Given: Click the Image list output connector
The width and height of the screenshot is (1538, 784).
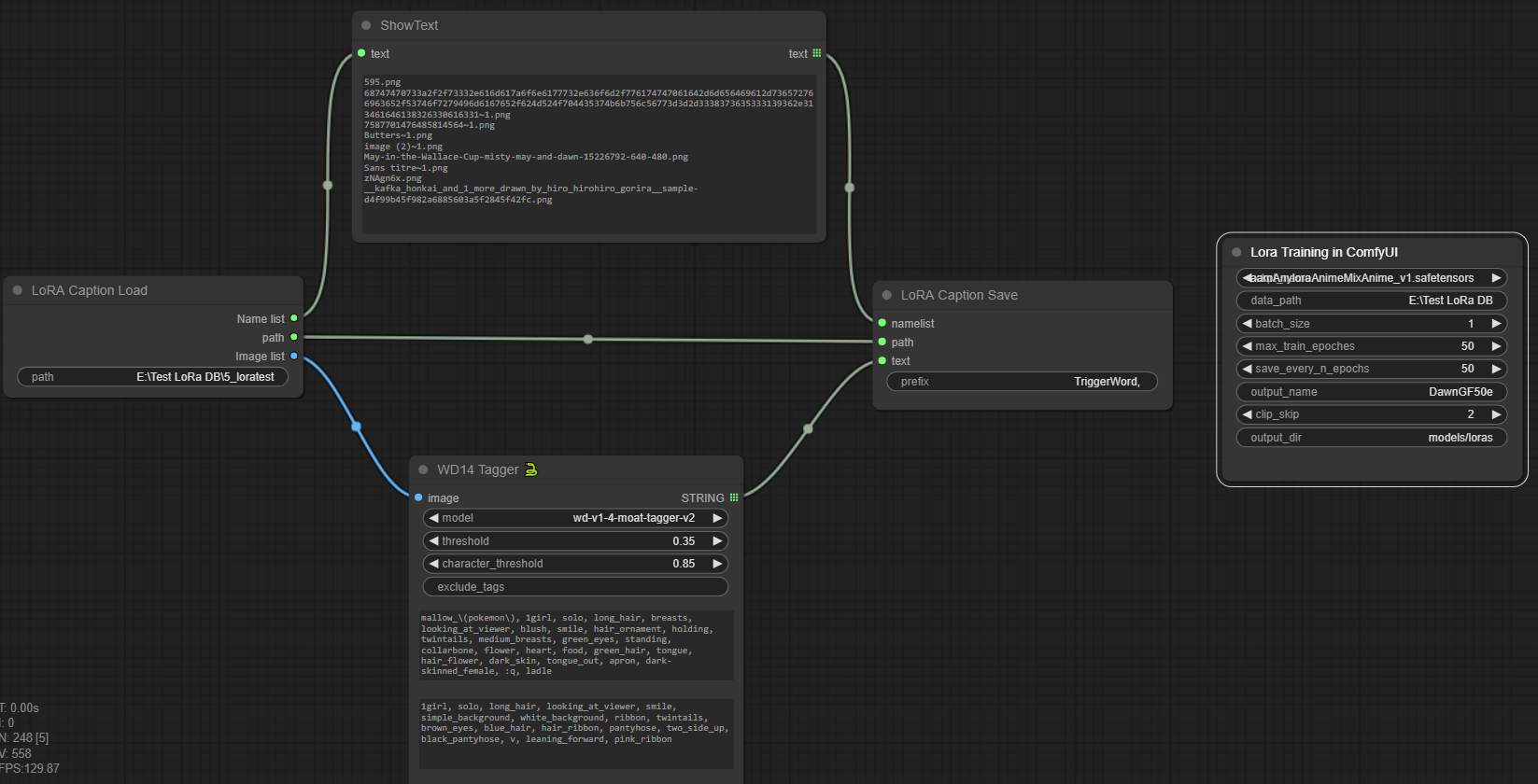Looking at the screenshot, I should [x=294, y=356].
